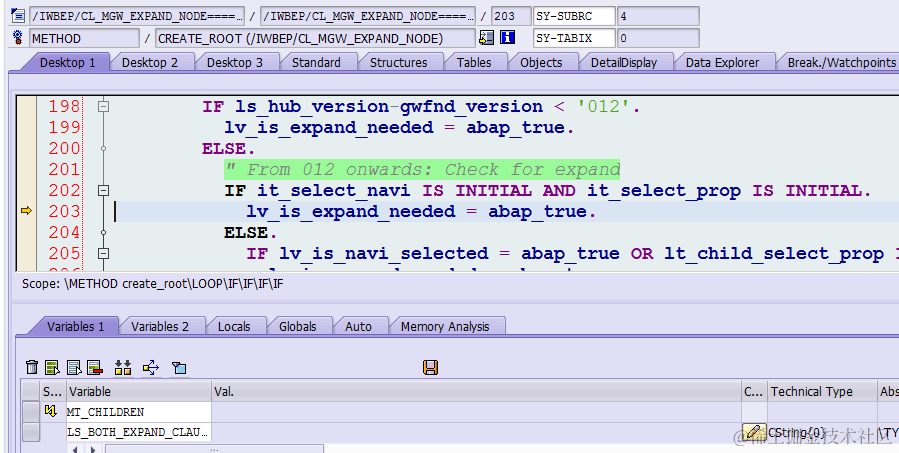This screenshot has width=899, height=453.
Task: Click the Val. column header
Action: click(476, 392)
